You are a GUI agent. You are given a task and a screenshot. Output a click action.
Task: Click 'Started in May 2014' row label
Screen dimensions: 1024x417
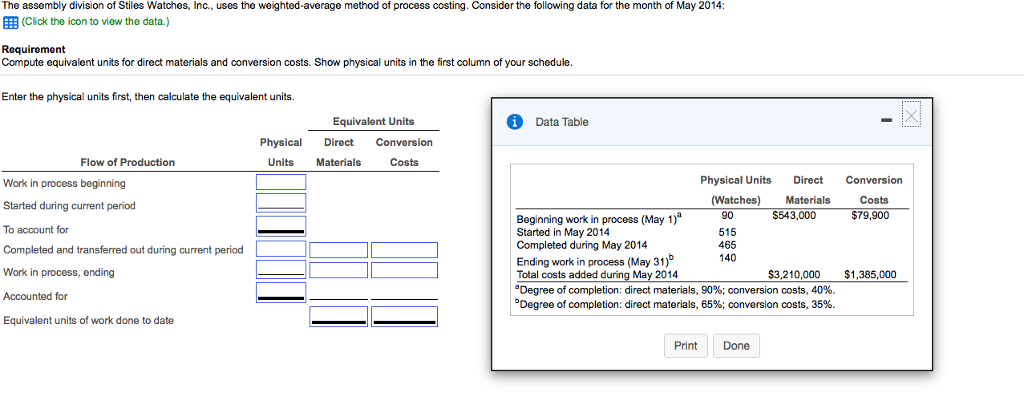(x=563, y=232)
